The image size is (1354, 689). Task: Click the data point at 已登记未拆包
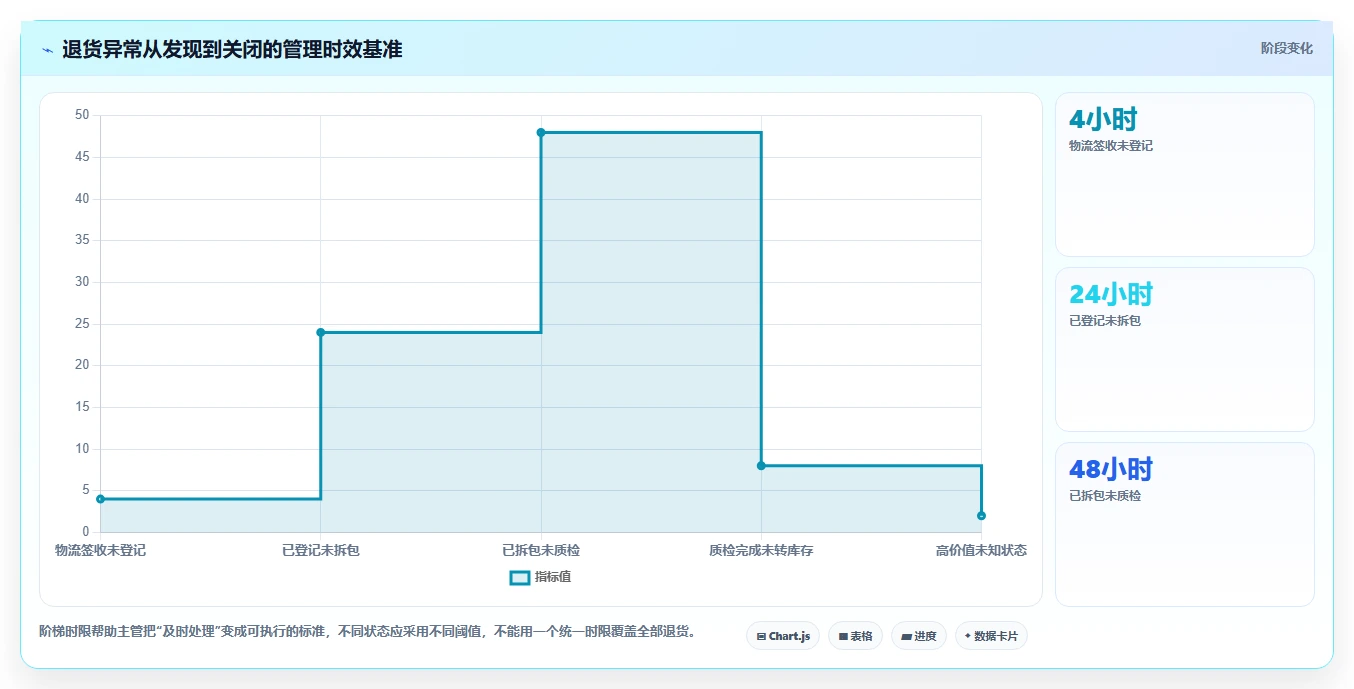(320, 332)
